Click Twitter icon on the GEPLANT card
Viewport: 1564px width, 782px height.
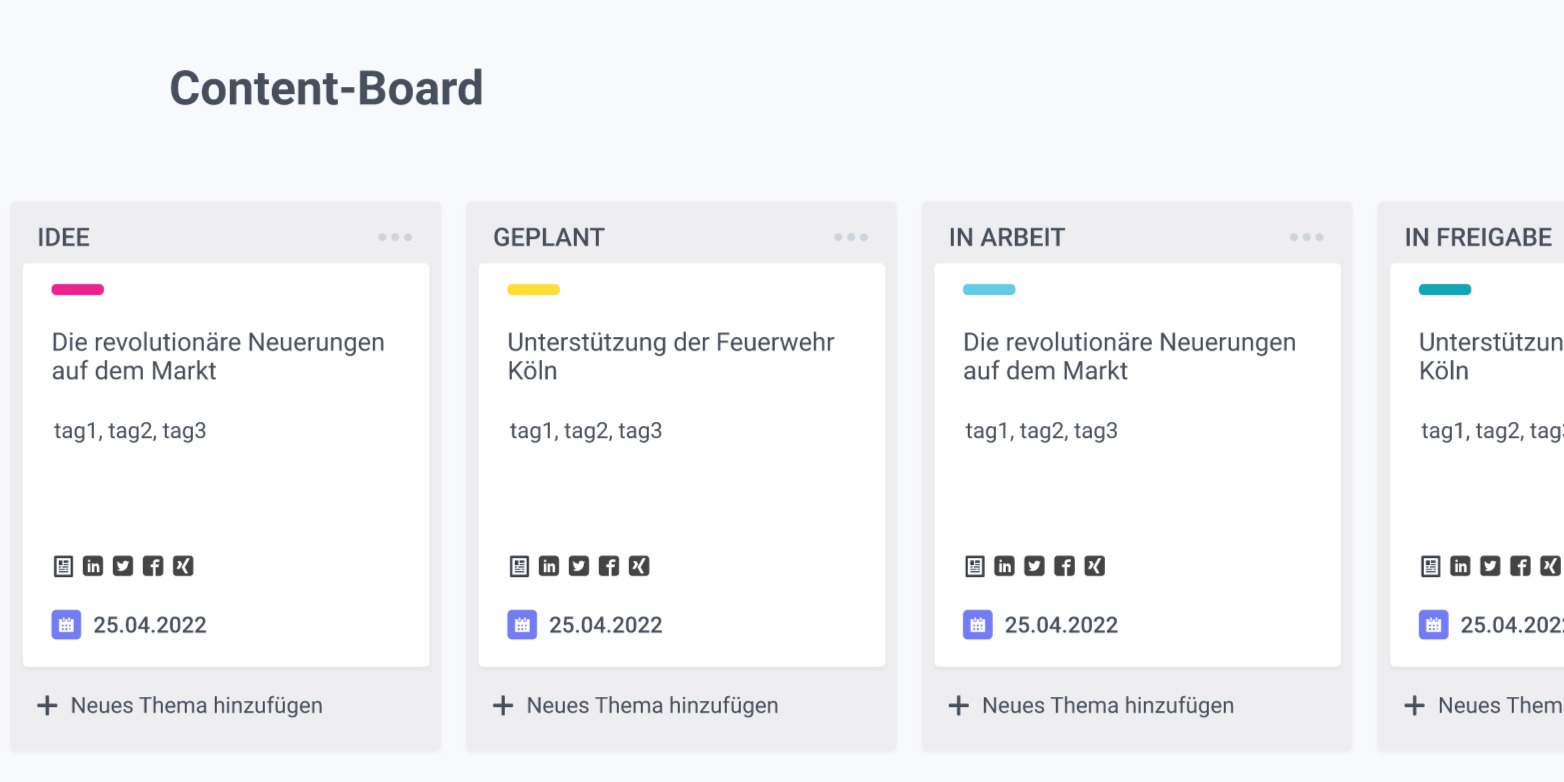[579, 566]
